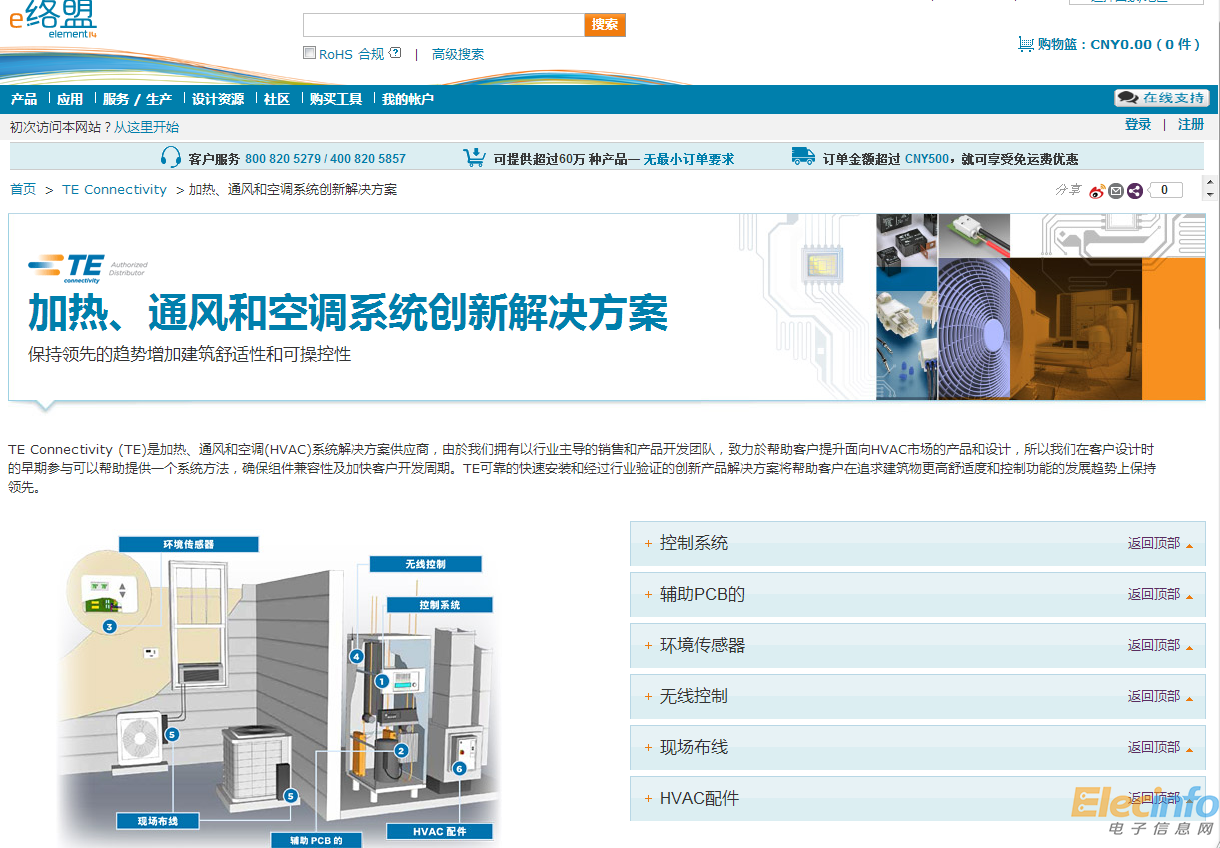
Task: Click the RoHS help question mark icon
Action: 395,53
